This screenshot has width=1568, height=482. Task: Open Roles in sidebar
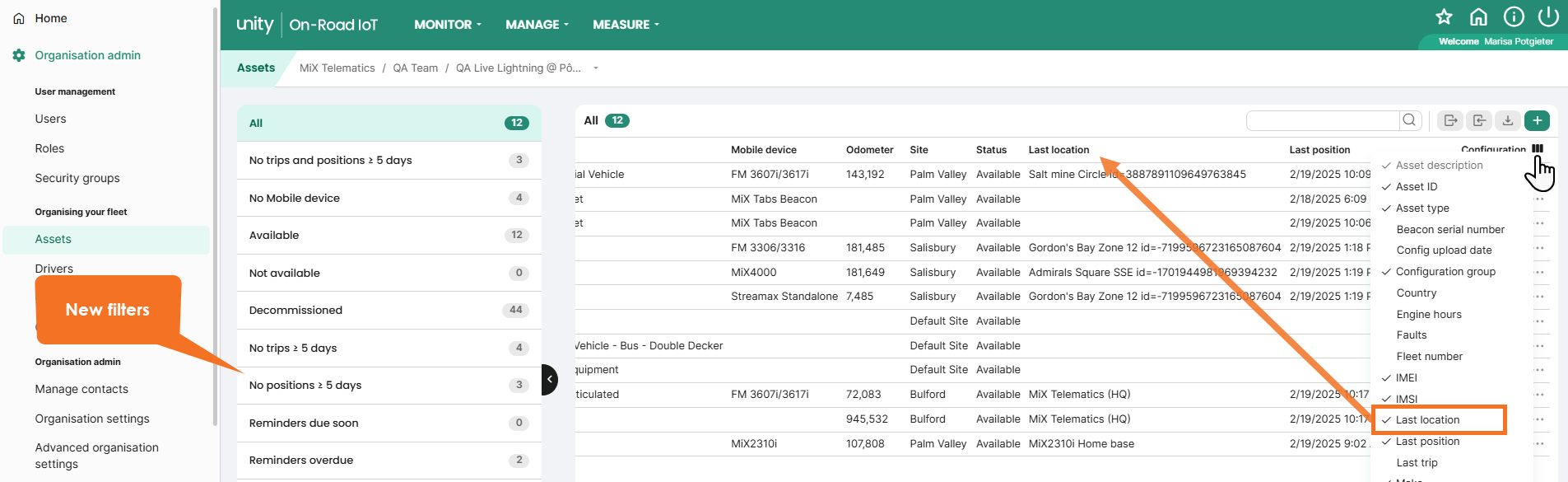49,148
